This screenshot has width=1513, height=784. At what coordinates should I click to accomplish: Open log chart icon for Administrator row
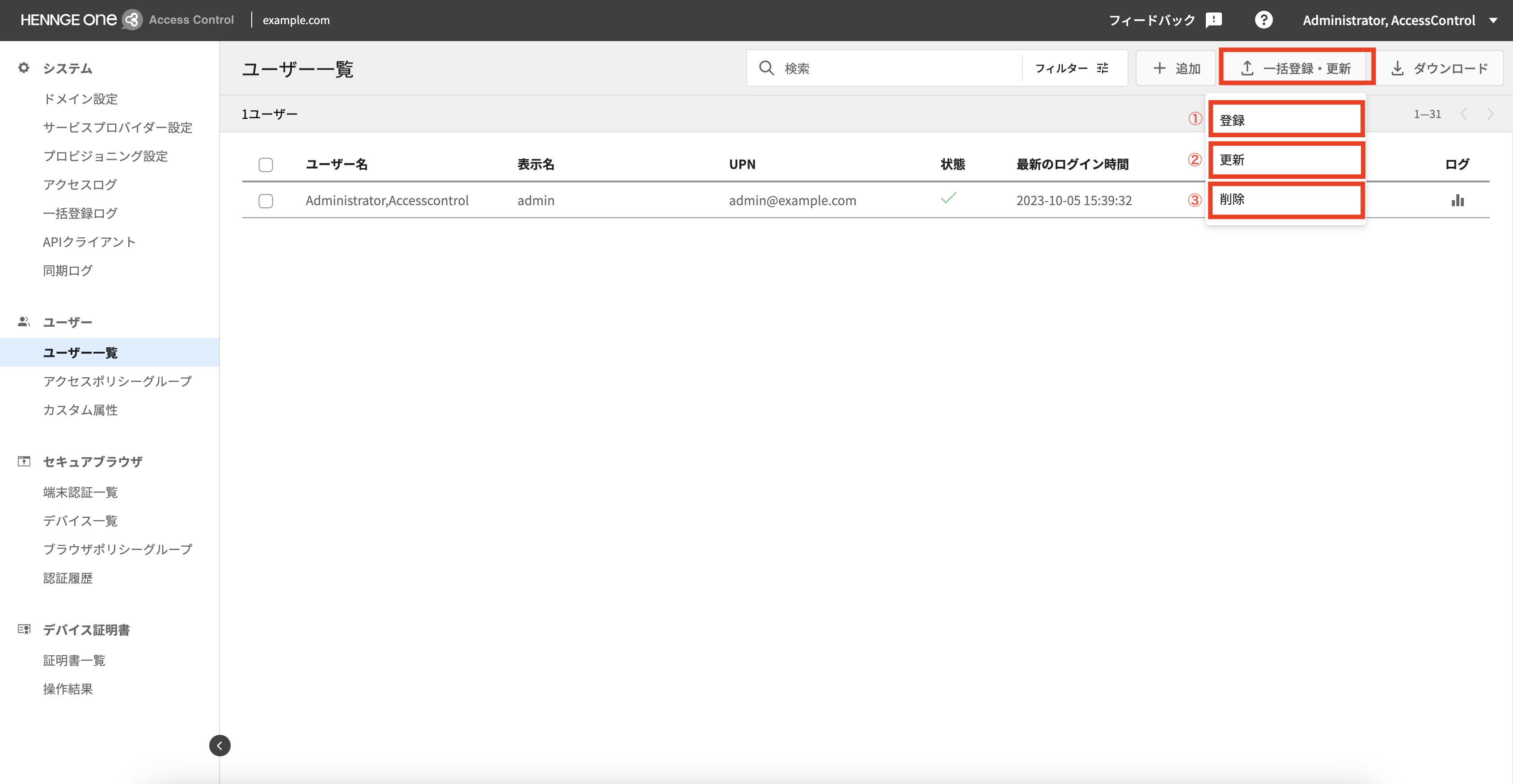1457,200
